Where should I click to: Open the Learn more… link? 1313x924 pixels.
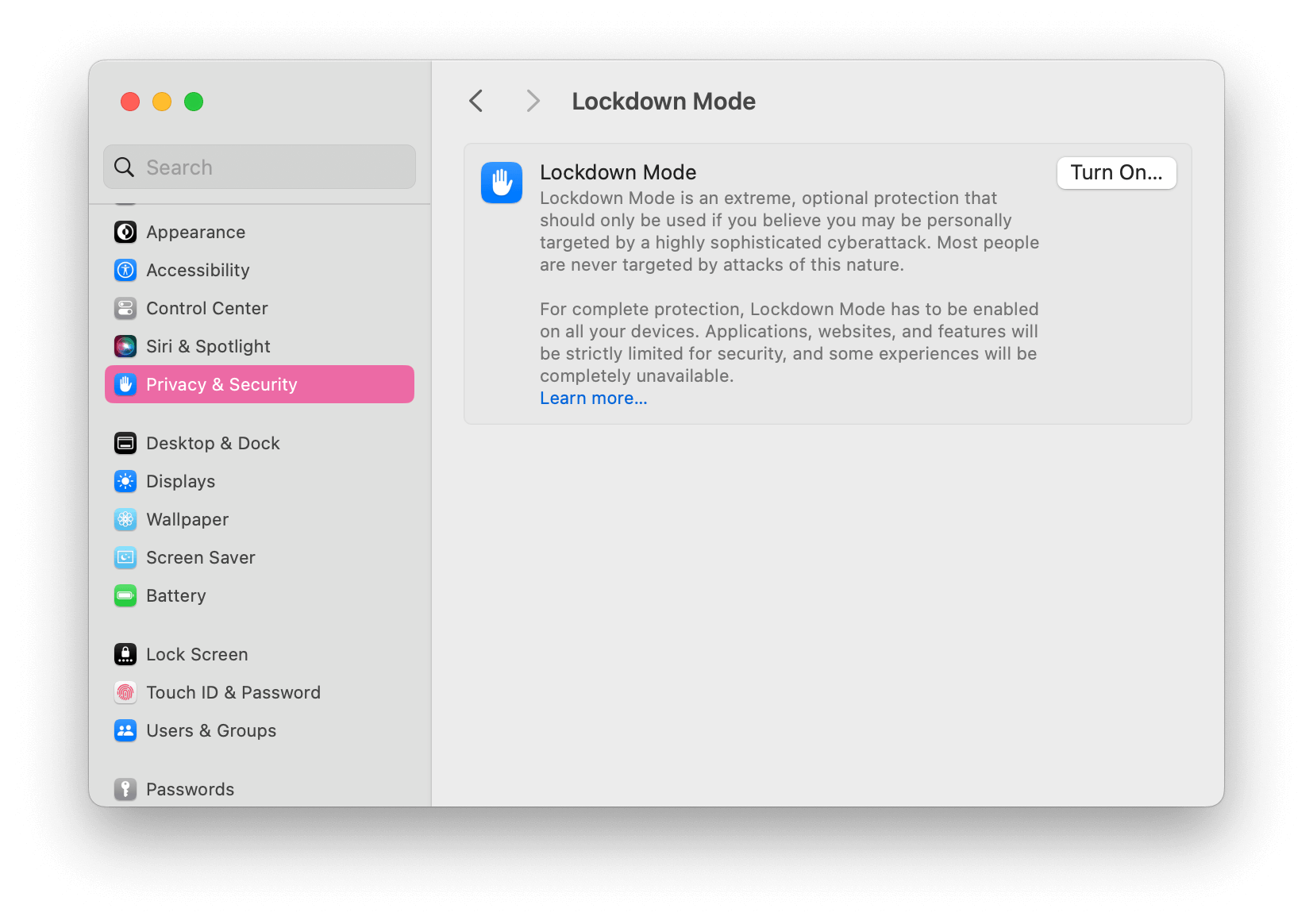[594, 398]
